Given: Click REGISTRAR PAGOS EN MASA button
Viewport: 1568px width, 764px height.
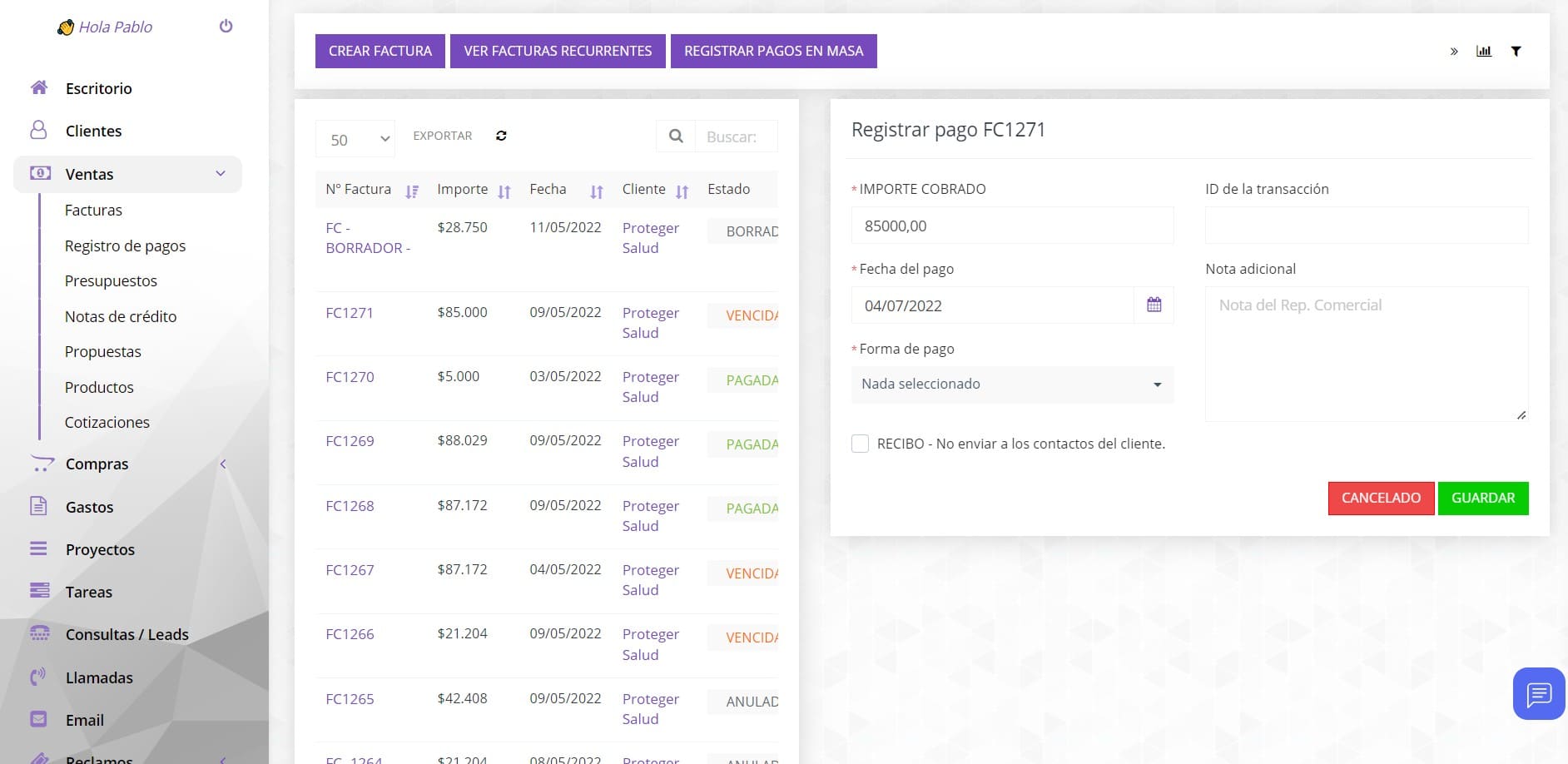Looking at the screenshot, I should point(774,51).
